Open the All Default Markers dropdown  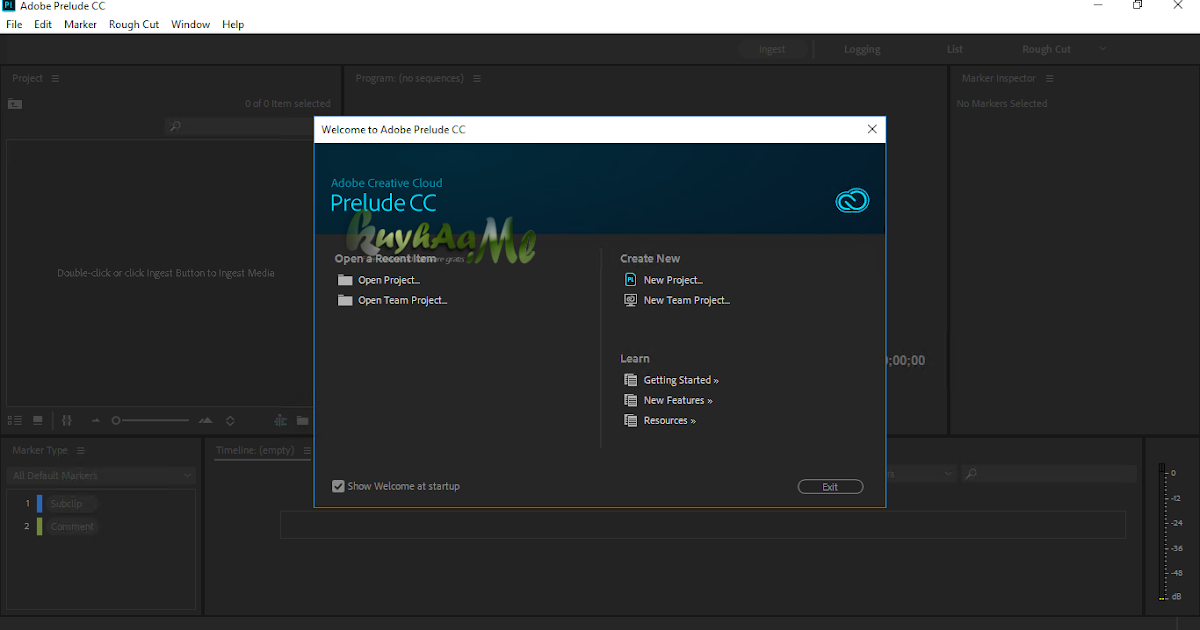tap(100, 475)
